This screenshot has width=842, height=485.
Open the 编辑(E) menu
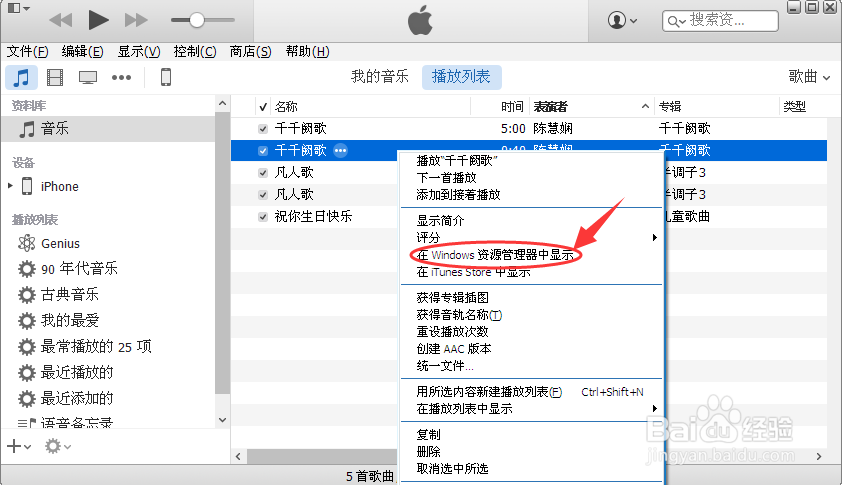click(82, 52)
